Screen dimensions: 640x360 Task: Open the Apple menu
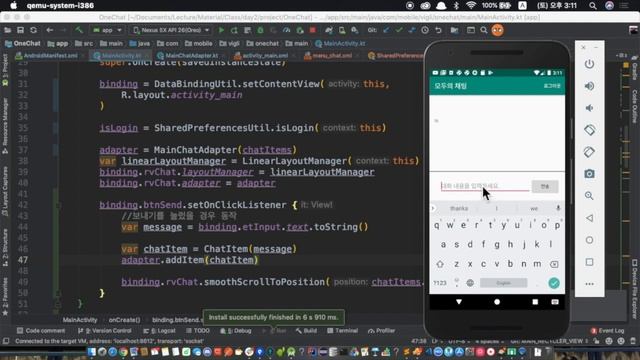pyautogui.click(x=13, y=6)
